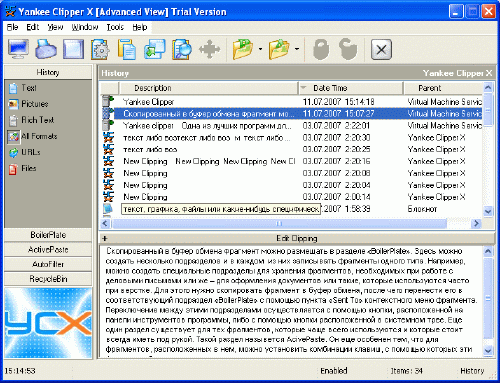
Task: Open dropdown arrow beside first folder icon
Action: (x=260, y=49)
